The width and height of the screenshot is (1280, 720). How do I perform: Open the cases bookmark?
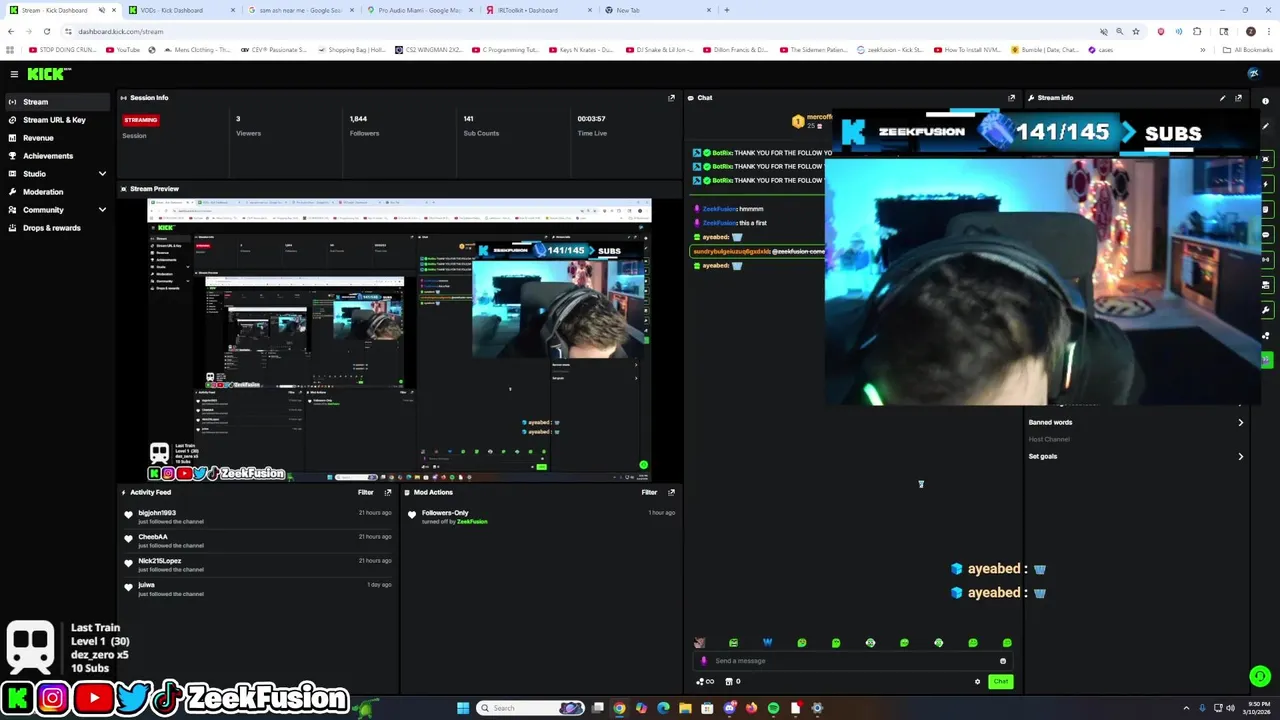click(1100, 49)
